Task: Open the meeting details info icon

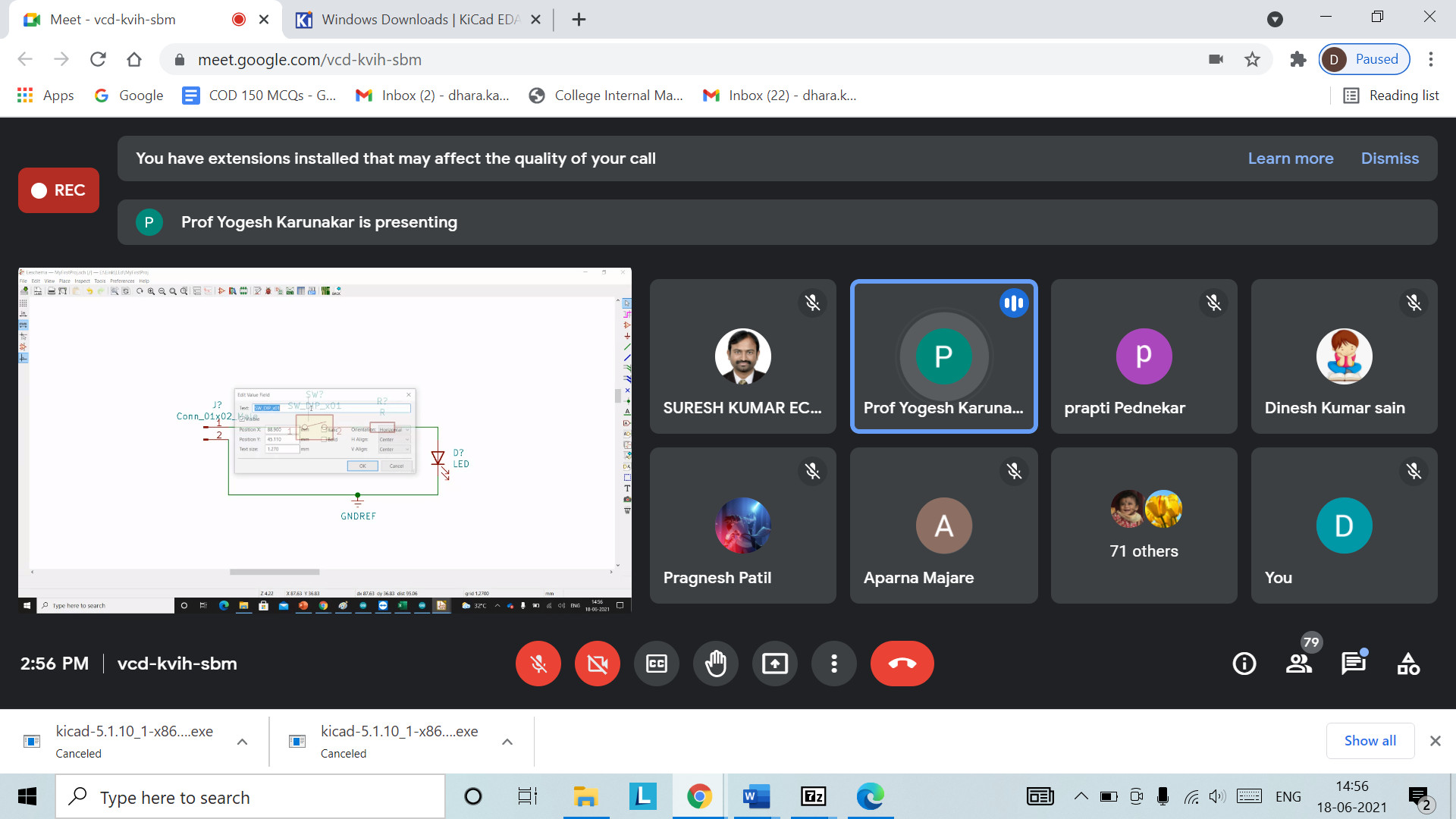Action: tap(1244, 664)
